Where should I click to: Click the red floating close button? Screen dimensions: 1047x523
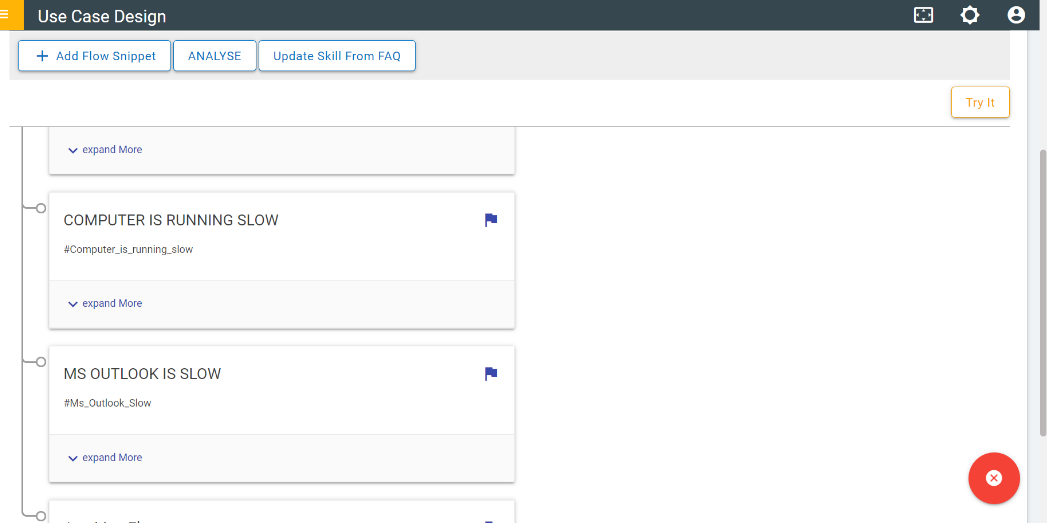pos(993,478)
